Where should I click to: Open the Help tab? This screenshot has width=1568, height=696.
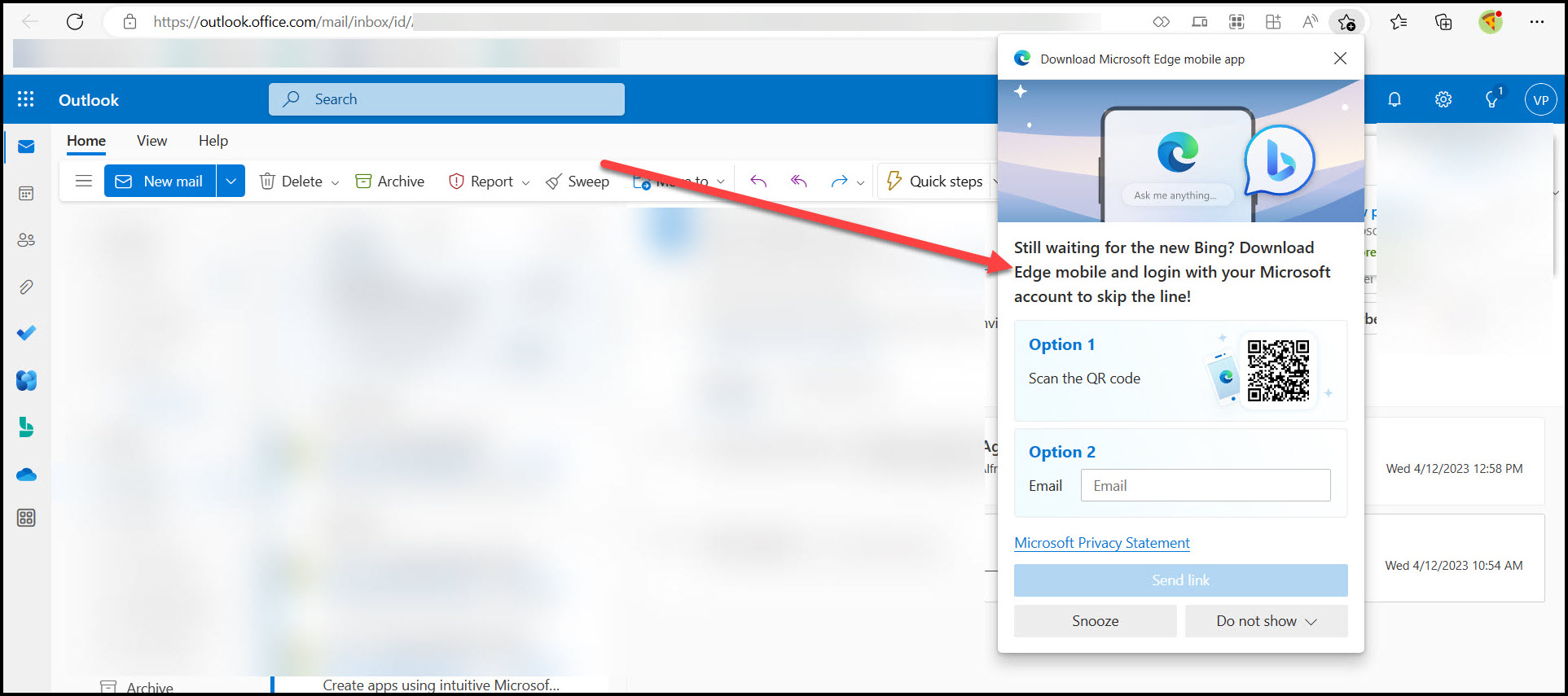click(x=213, y=141)
